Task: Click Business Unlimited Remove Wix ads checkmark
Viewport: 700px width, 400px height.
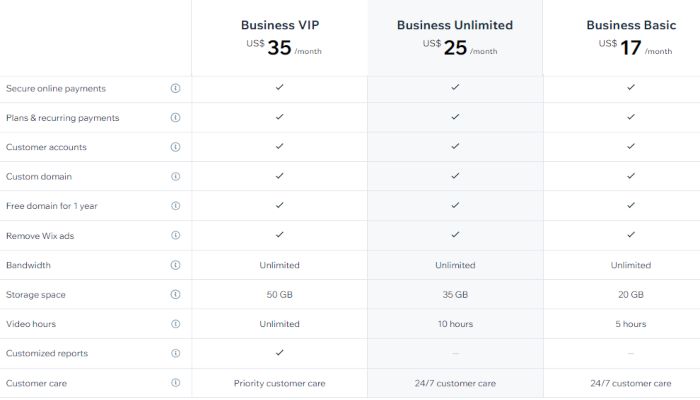Action: tap(455, 235)
